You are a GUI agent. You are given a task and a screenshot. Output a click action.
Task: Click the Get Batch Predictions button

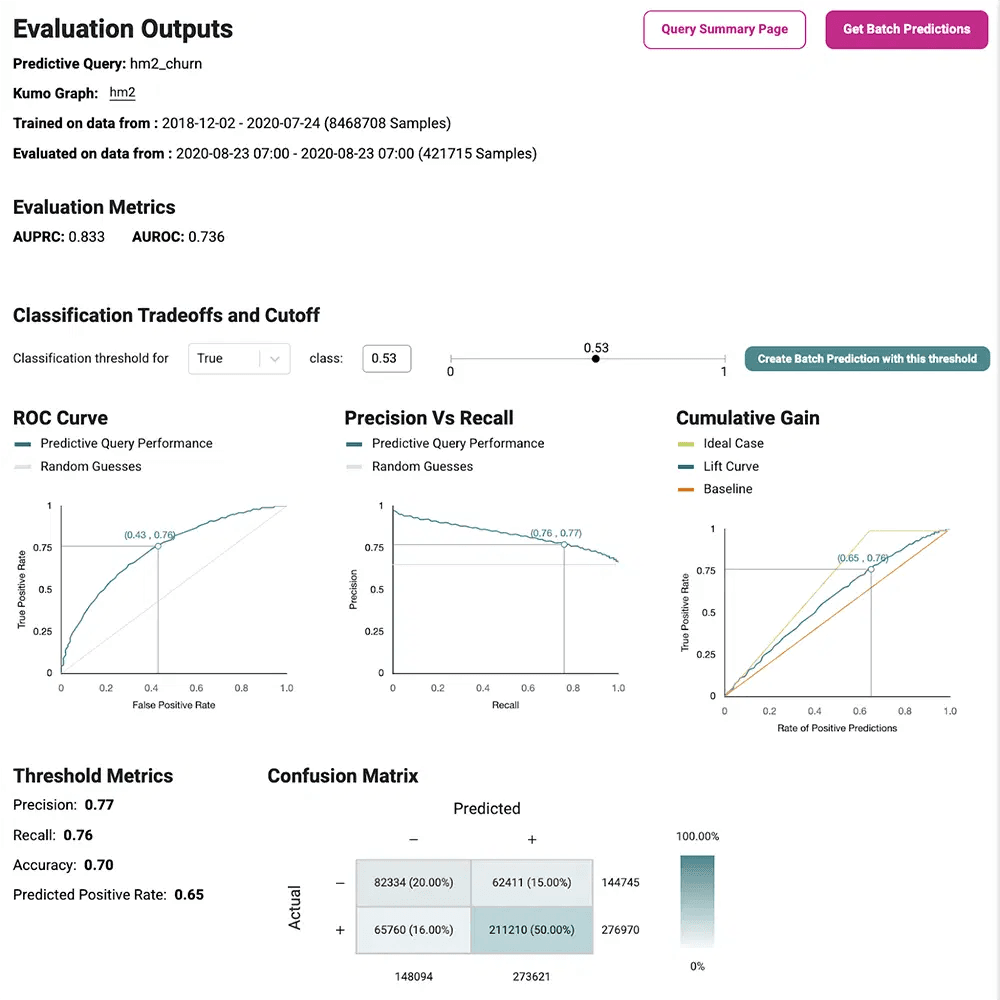click(906, 30)
